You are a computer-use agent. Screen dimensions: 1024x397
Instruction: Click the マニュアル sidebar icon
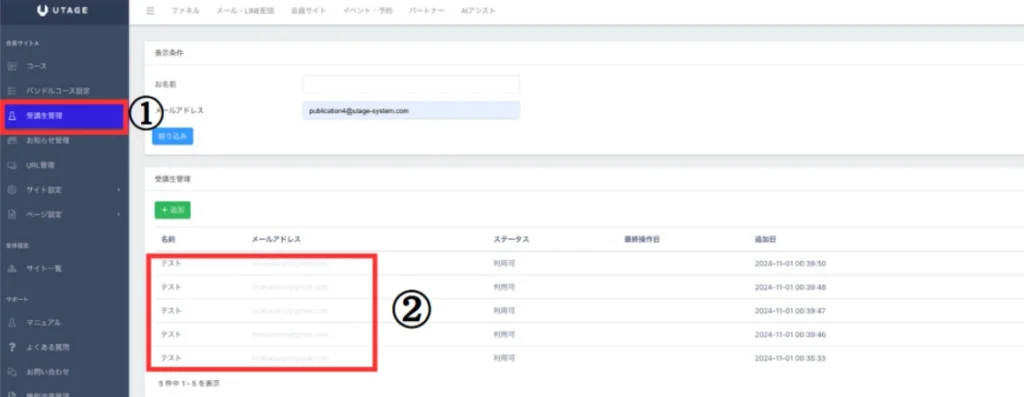[x=12, y=323]
